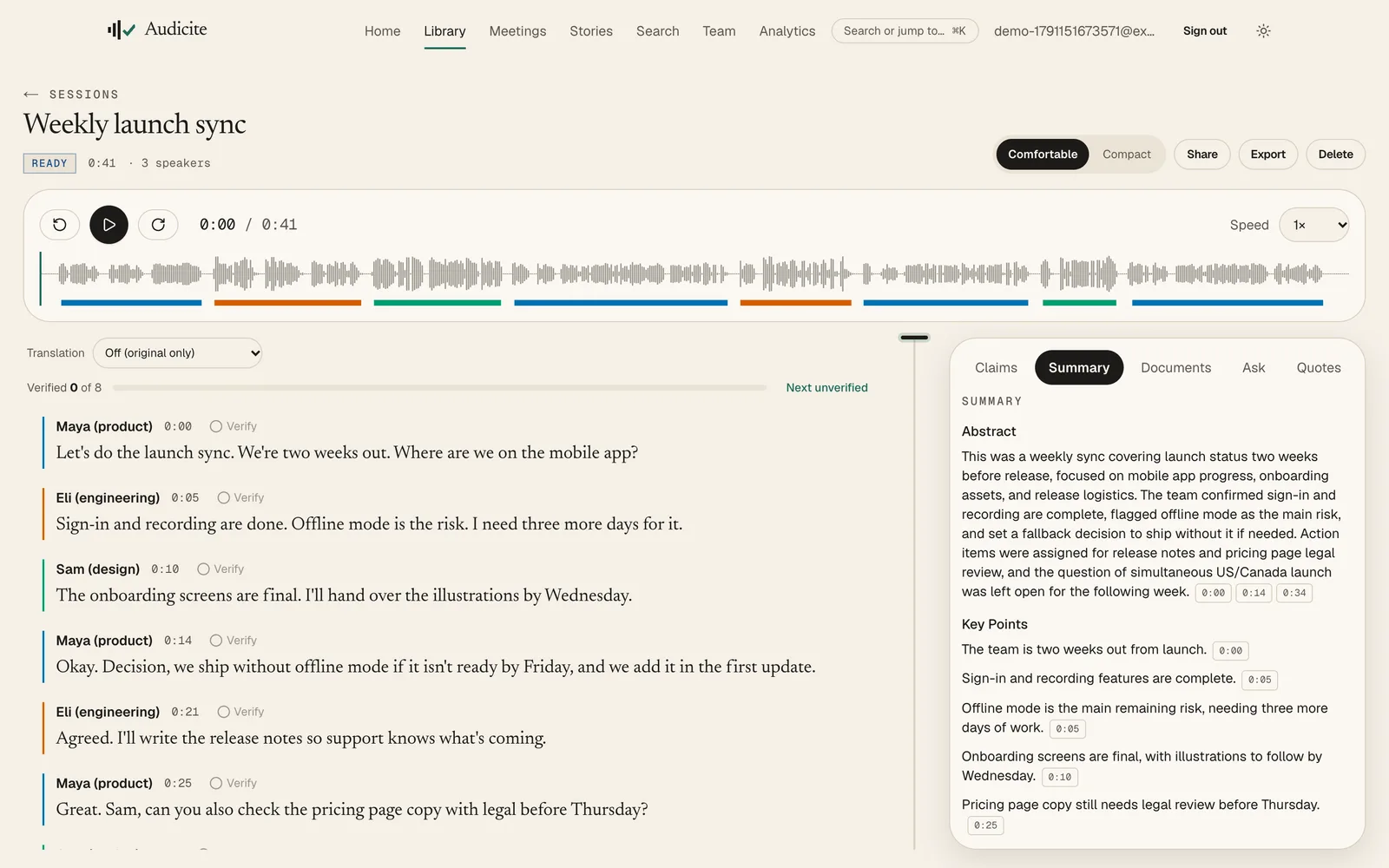Click the skip-forward playback icon
Viewport: 1389px width, 868px height.
(158, 225)
